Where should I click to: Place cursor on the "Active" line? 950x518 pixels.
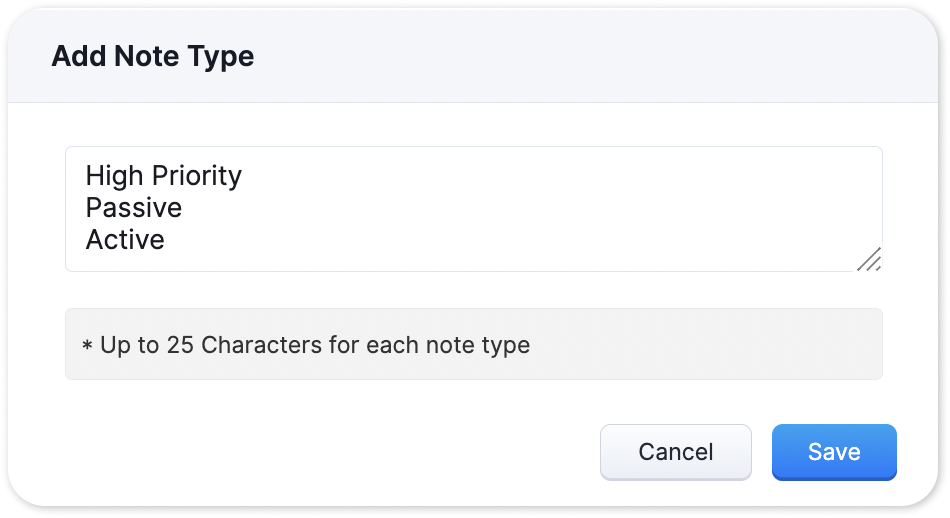tap(125, 240)
